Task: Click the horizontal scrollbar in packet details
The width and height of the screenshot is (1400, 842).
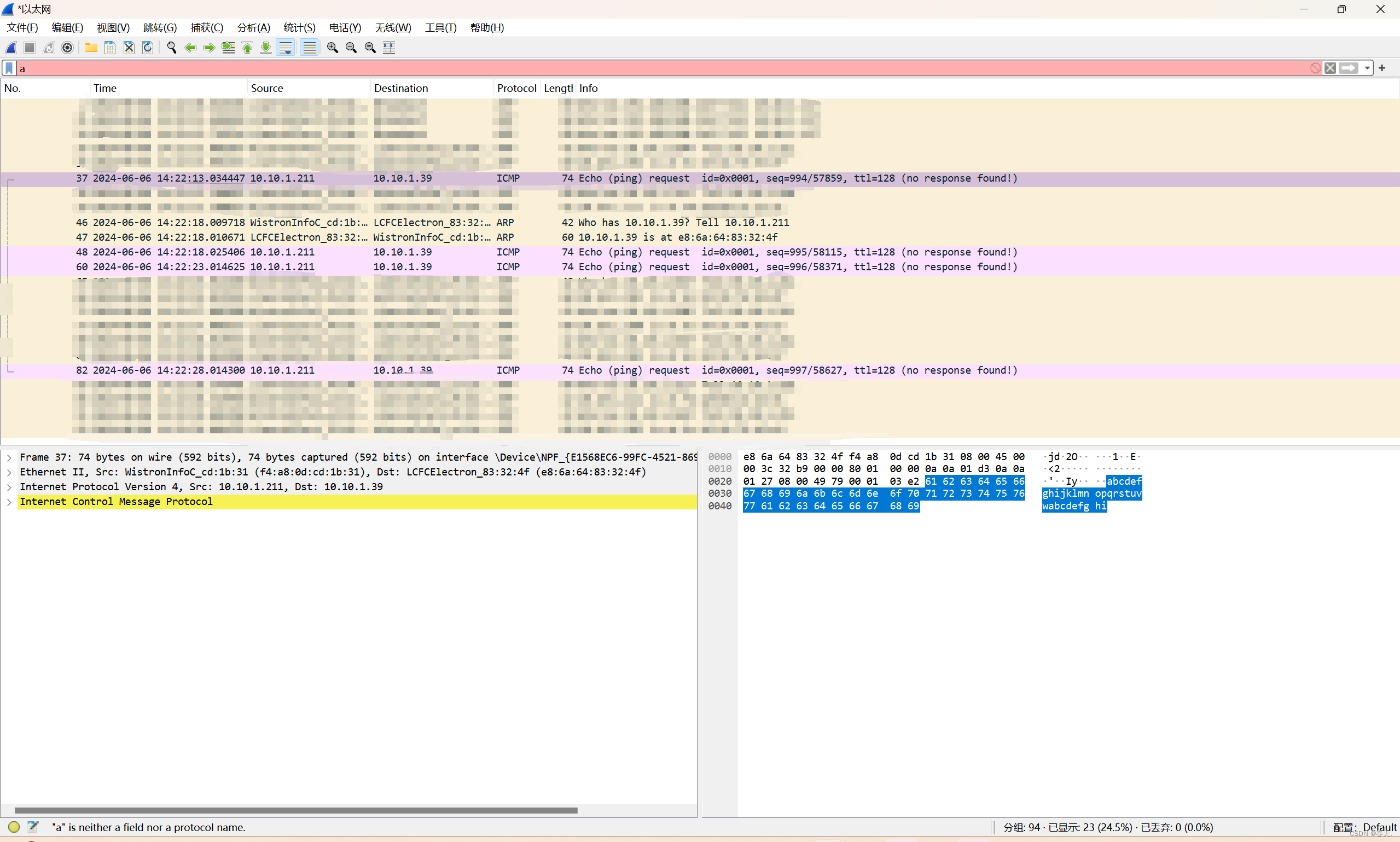Action: 295,810
